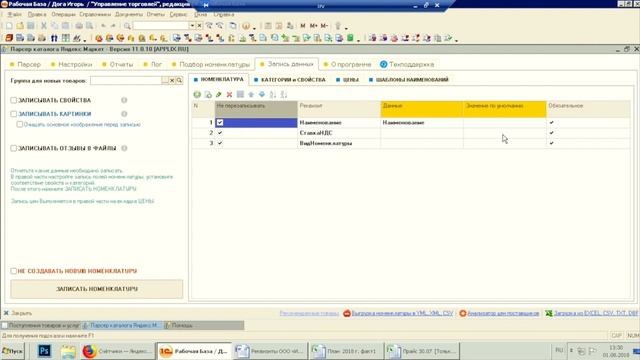This screenshot has width=640, height=360.
Task: Expand the first toolbar overflow arrow at its end
Action: click(x=346, y=28)
